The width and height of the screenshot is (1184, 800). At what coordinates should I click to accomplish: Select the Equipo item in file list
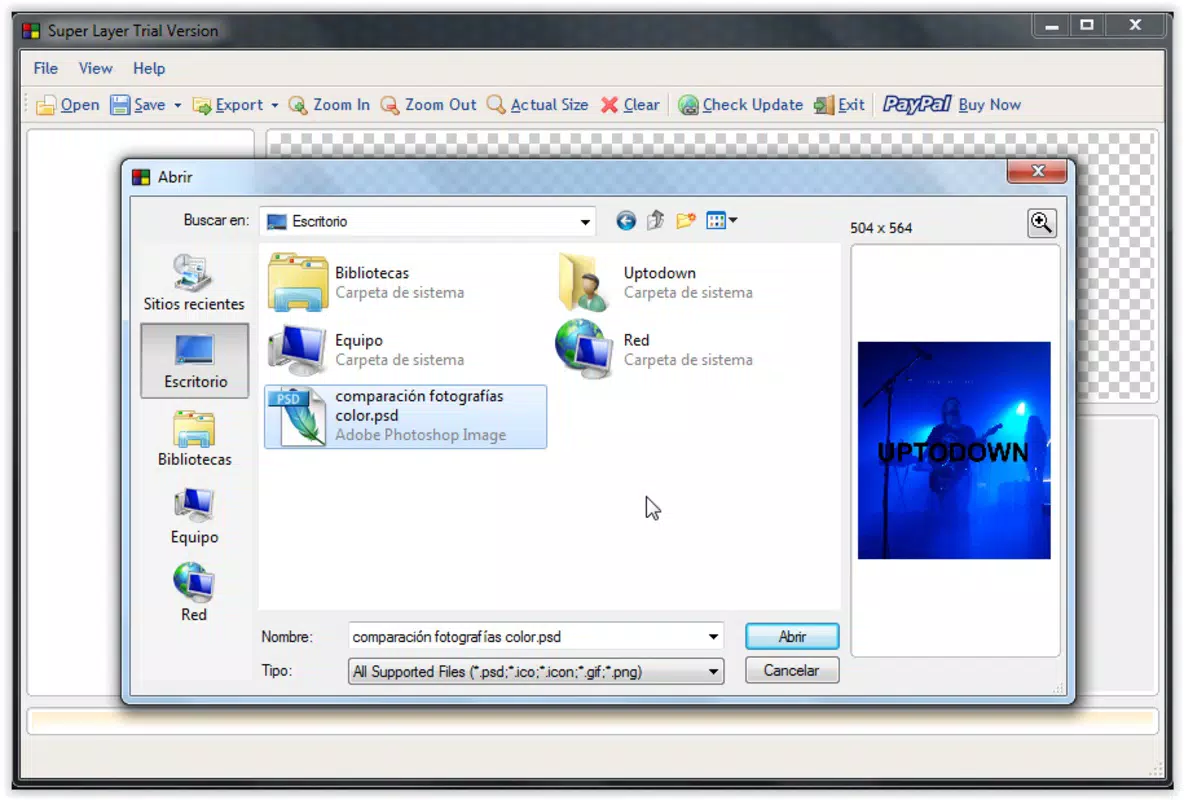pos(366,350)
